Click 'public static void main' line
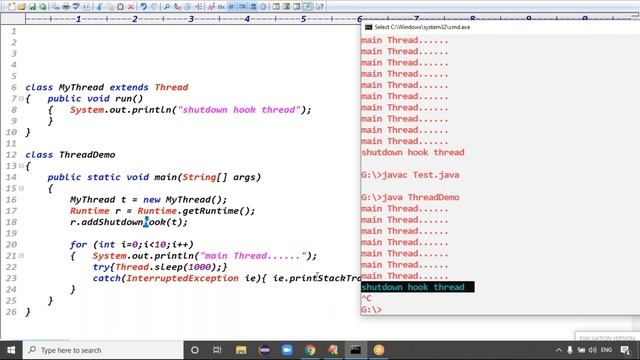The height and width of the screenshot is (360, 640). (154, 177)
